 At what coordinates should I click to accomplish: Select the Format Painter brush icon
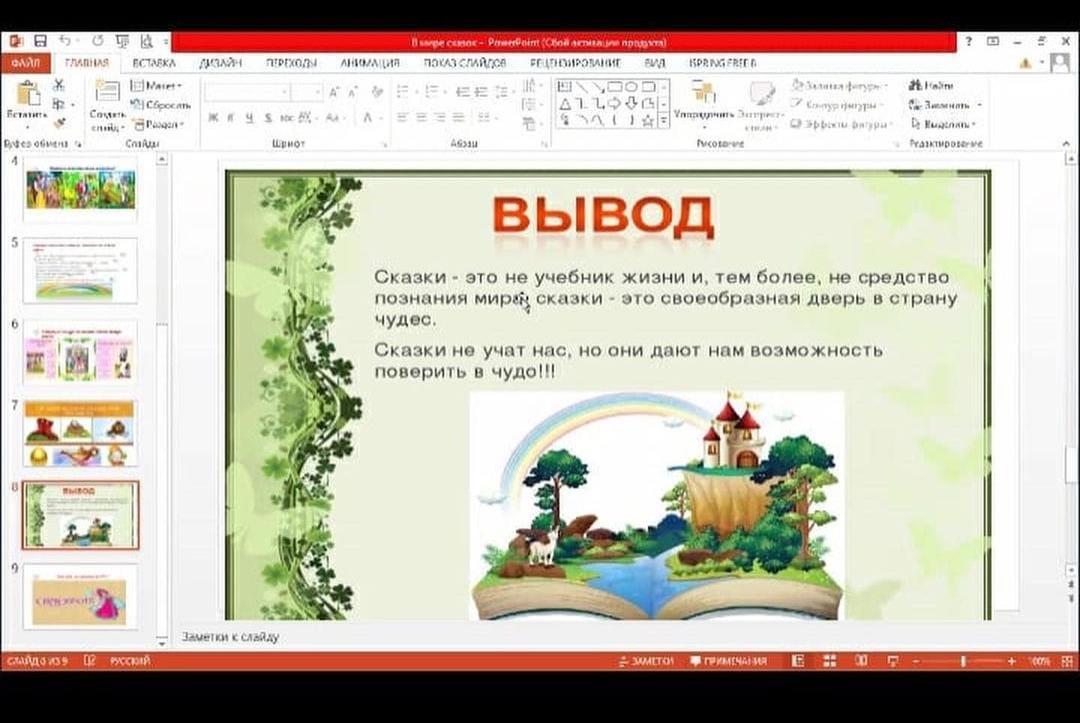click(58, 124)
